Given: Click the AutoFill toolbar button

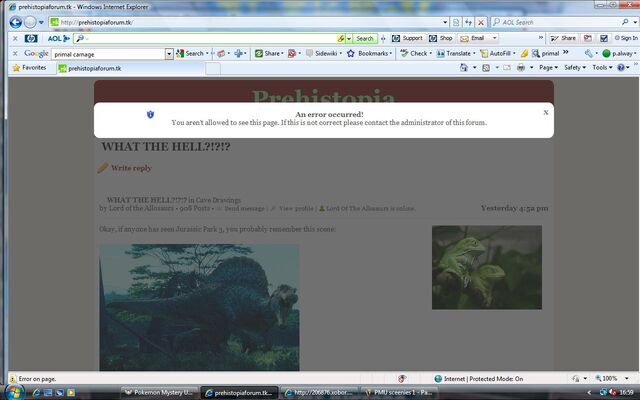Looking at the screenshot, I should (496, 53).
